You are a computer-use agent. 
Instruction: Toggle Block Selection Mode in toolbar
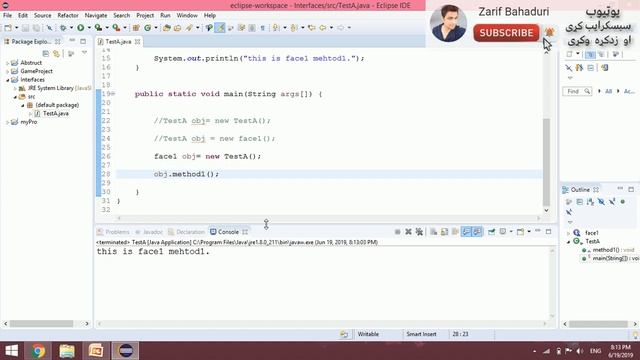tap(252, 28)
